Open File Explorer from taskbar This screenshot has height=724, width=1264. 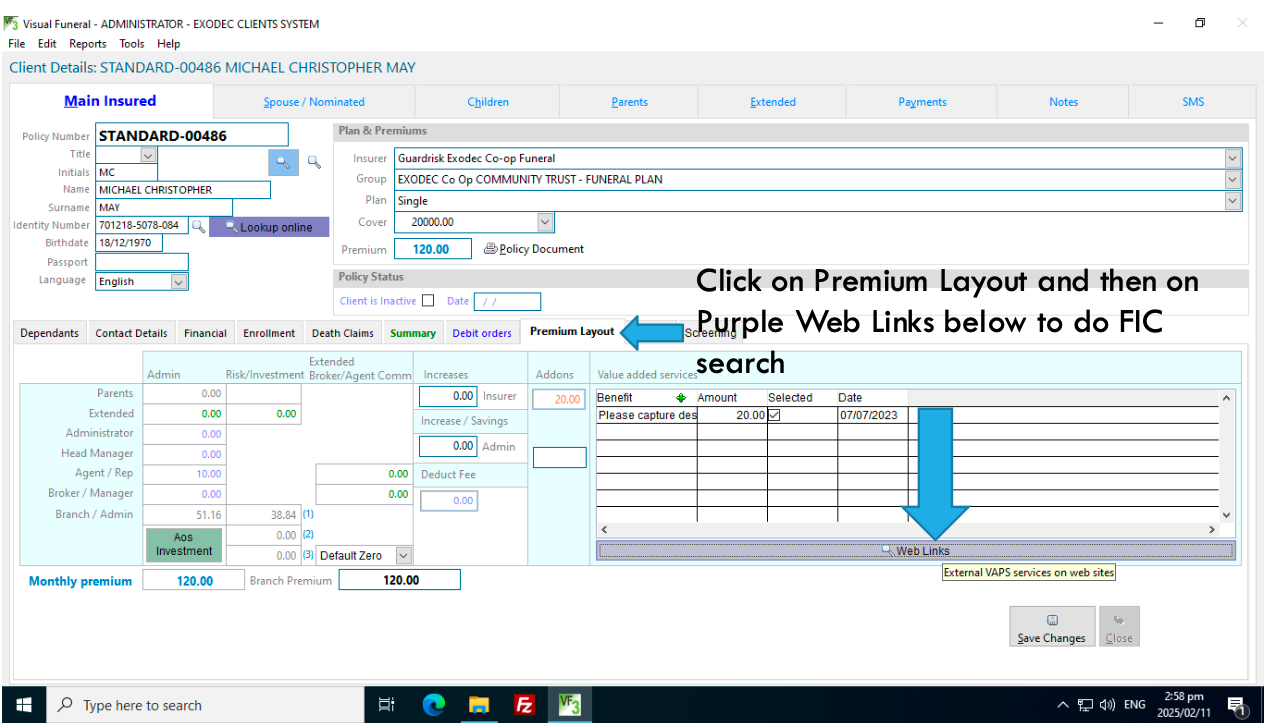tap(479, 705)
